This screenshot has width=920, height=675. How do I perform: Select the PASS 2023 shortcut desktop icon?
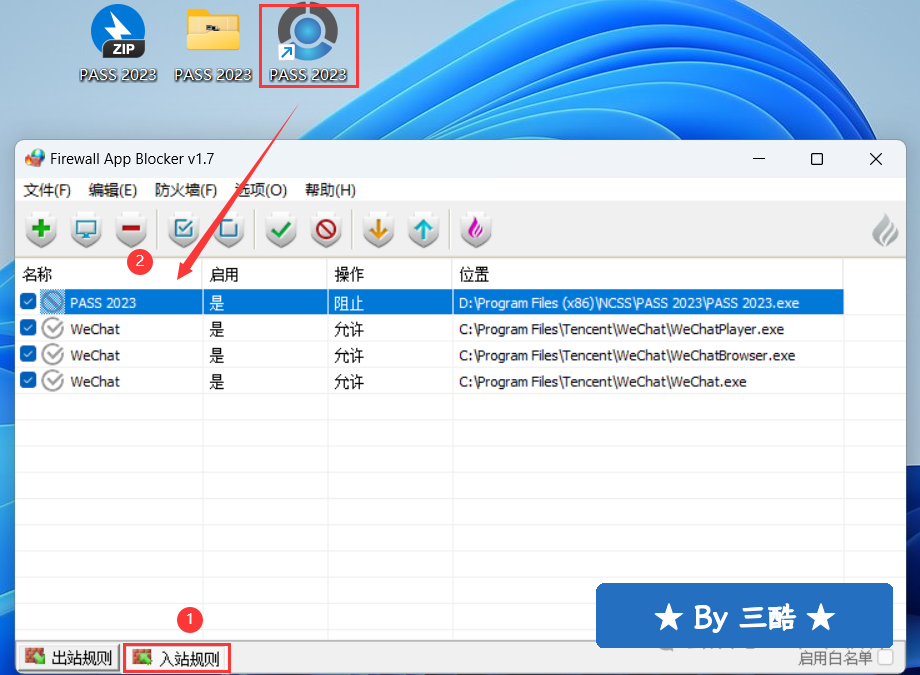pos(308,44)
